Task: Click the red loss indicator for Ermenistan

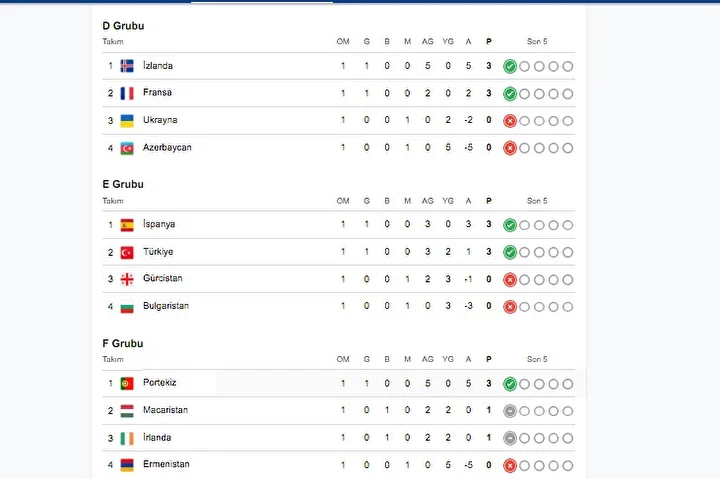Action: coord(510,466)
